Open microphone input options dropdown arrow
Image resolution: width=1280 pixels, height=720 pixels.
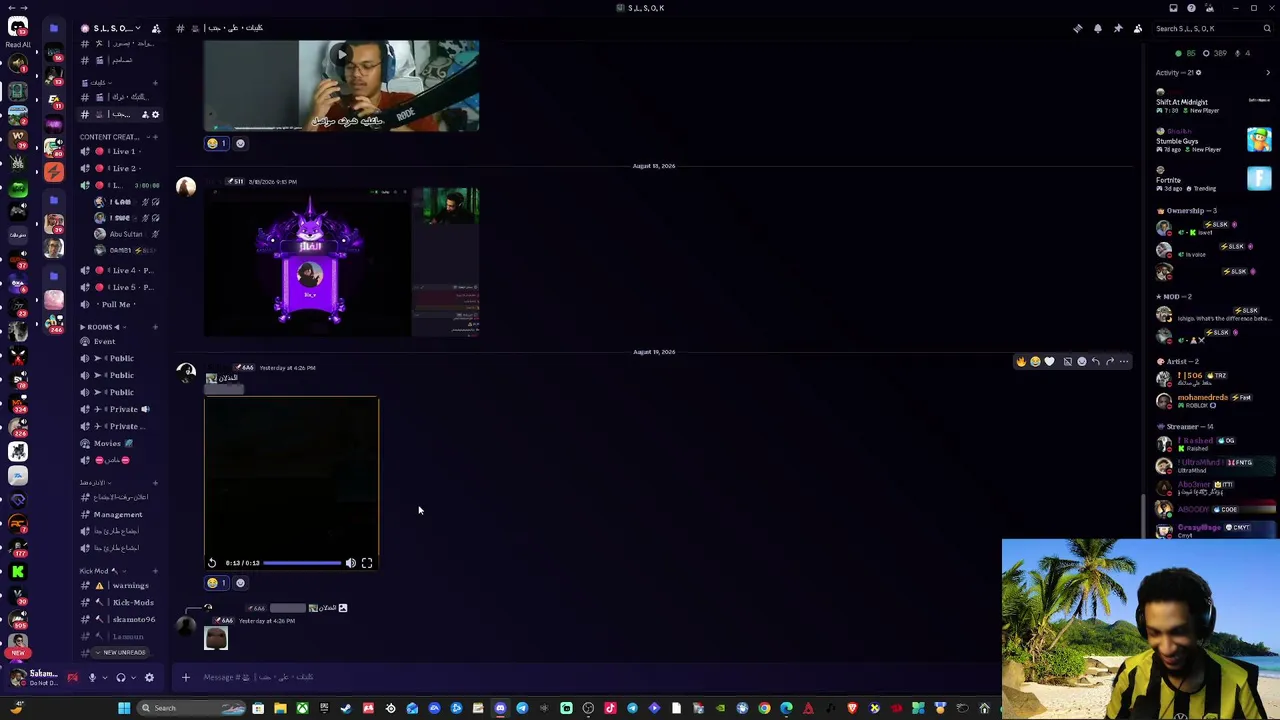click(x=104, y=677)
